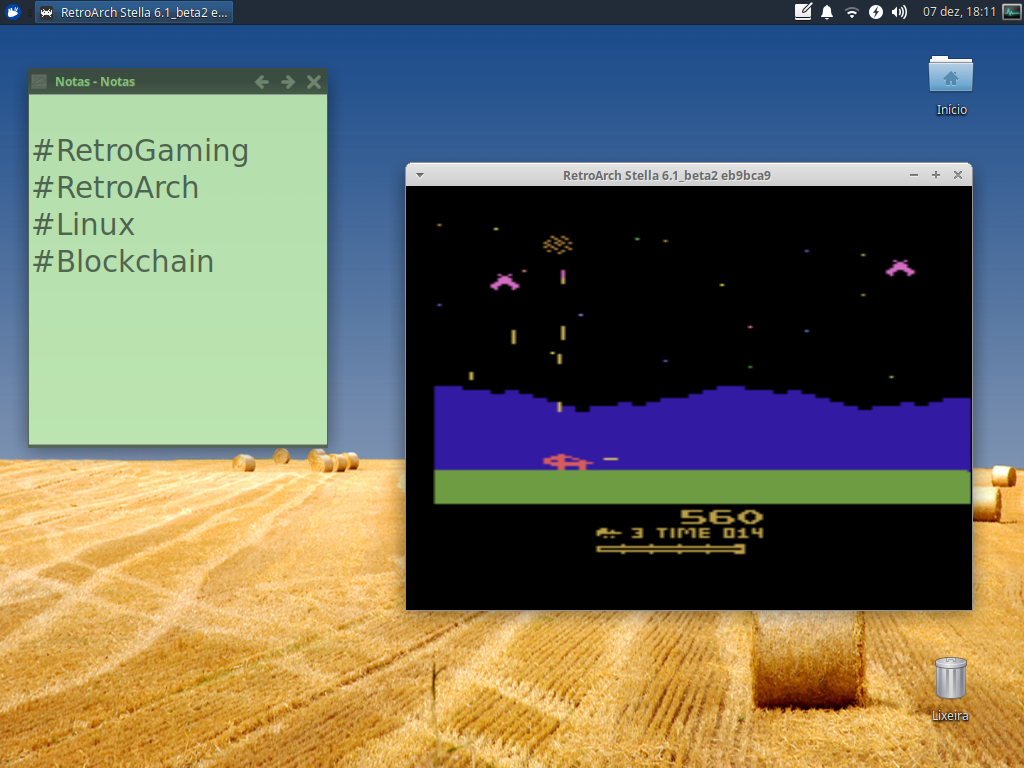Click the red player vehicle in the game
Image resolution: width=1024 pixels, height=768 pixels.
(567, 462)
